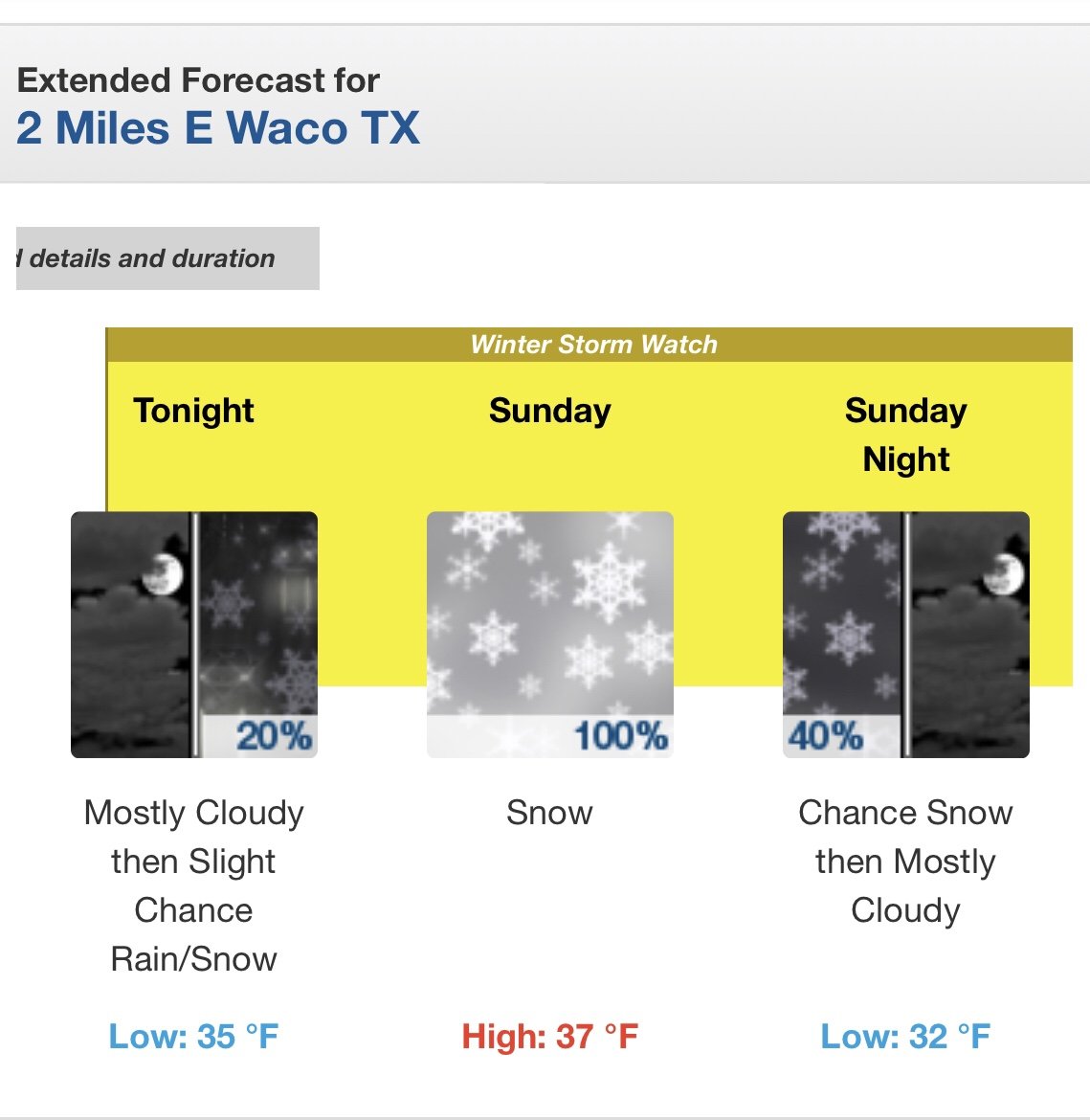
Task: Click the 2 Miles E Waco TX location
Action: (x=218, y=128)
